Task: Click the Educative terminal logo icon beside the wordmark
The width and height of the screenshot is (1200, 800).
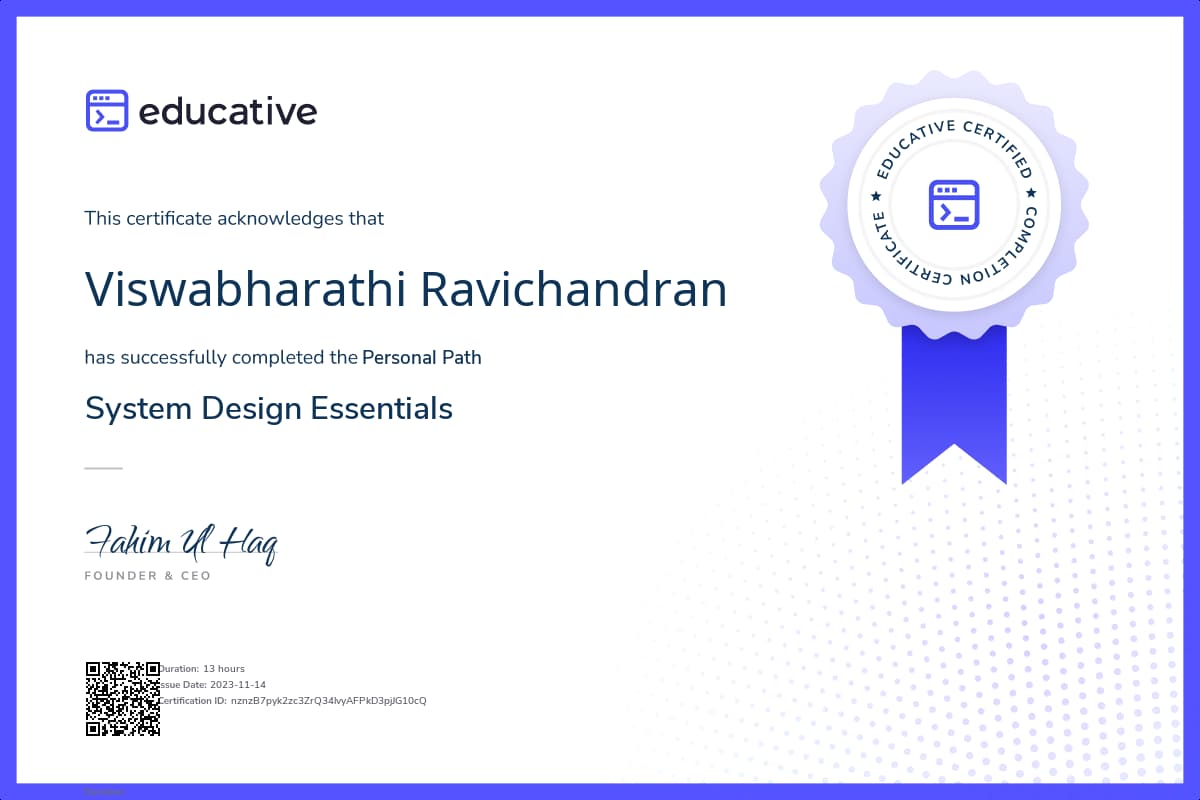Action: click(107, 111)
